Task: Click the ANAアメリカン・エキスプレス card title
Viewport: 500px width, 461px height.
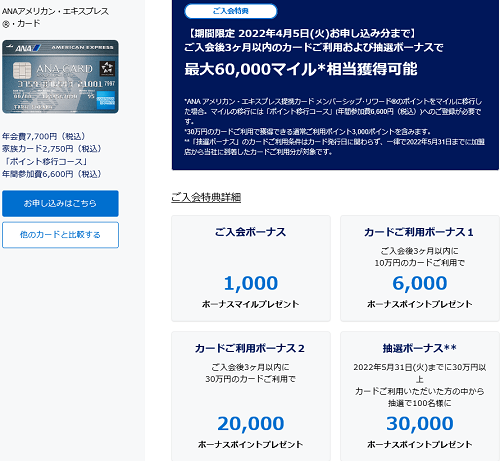Action: [55, 17]
